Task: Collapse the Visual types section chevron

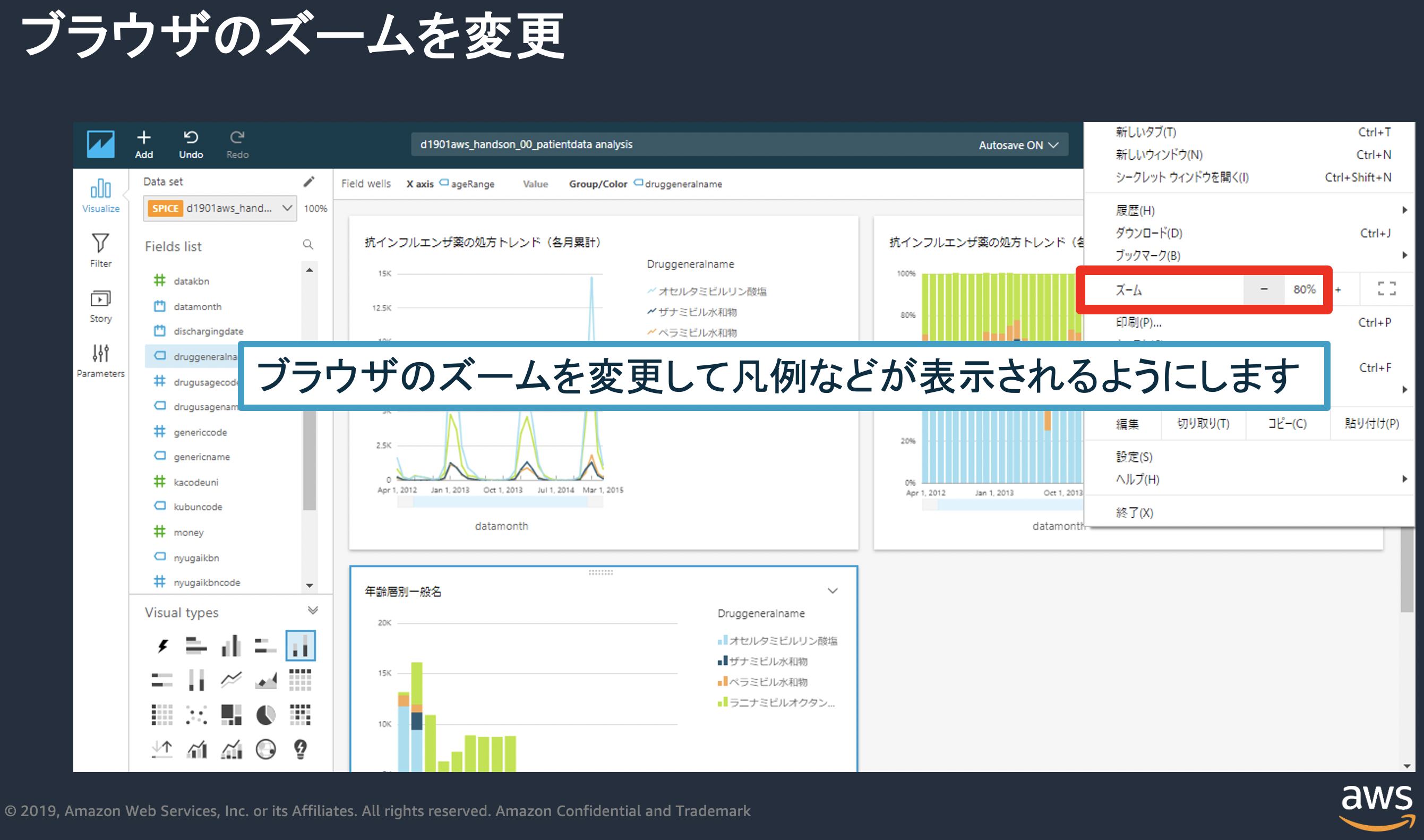Action: (312, 610)
